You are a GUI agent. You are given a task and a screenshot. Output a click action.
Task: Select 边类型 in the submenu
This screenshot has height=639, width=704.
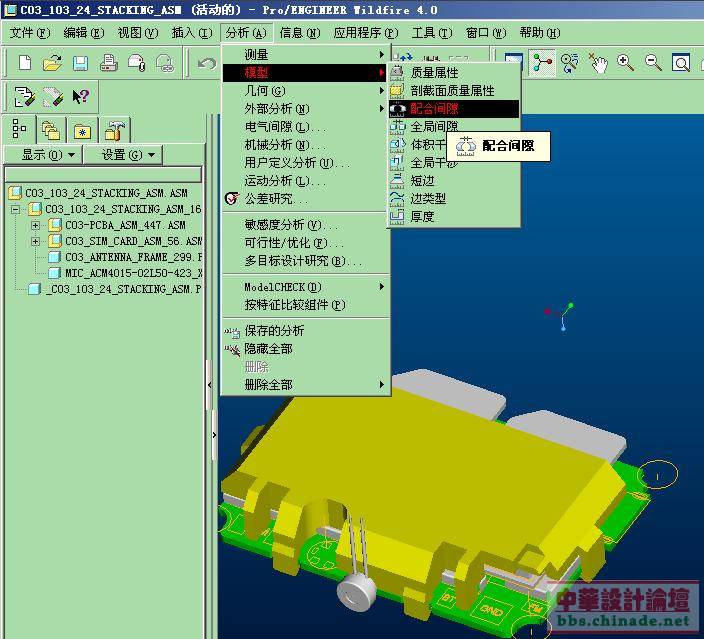coord(454,198)
